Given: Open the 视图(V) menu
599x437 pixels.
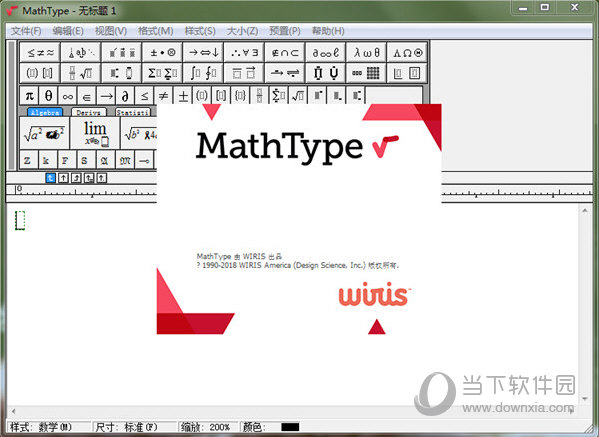Looking at the screenshot, I should [111, 31].
